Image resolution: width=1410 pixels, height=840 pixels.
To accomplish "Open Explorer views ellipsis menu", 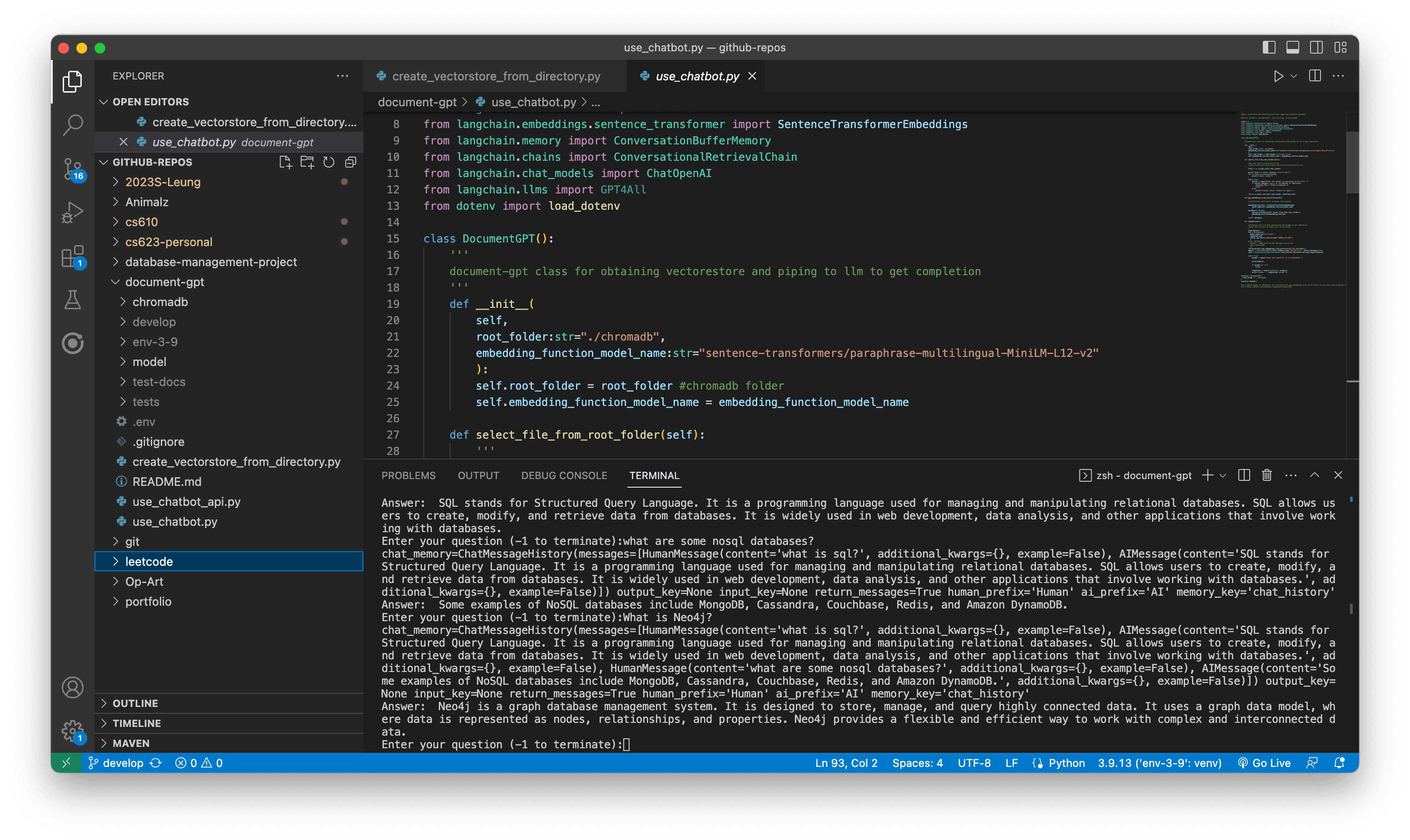I will pyautogui.click(x=342, y=76).
